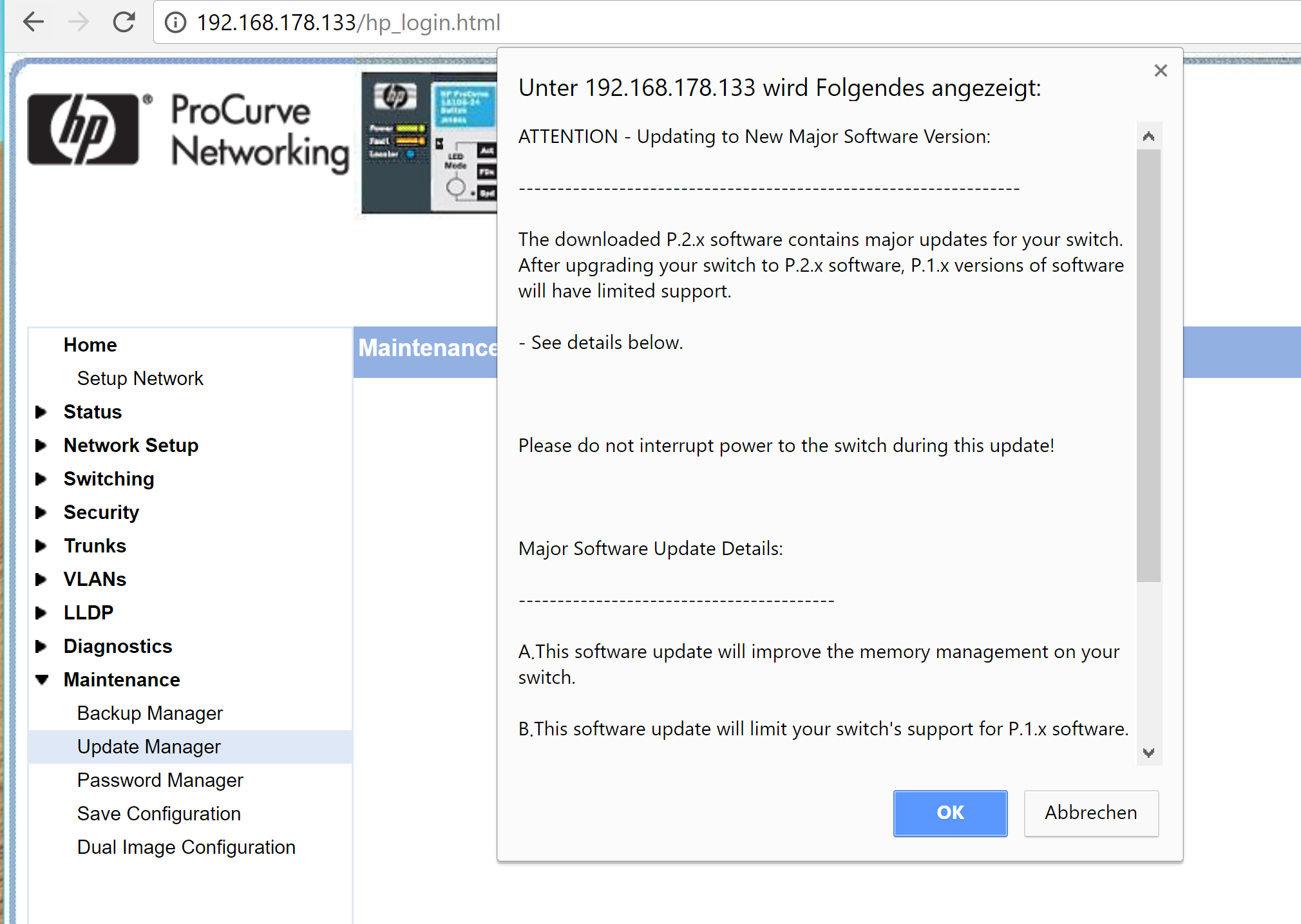
Task: Click the dialog scroll-up arrow
Action: point(1148,136)
